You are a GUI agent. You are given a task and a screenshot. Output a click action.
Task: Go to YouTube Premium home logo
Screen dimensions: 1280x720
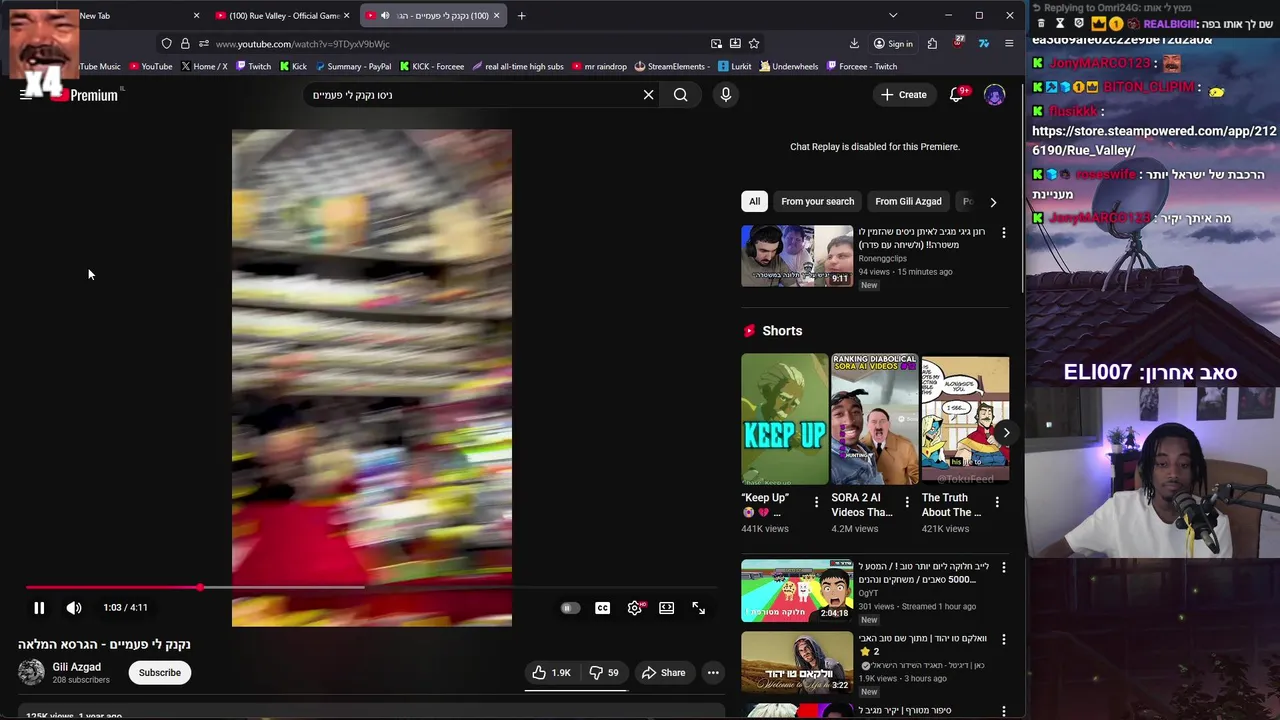click(85, 95)
